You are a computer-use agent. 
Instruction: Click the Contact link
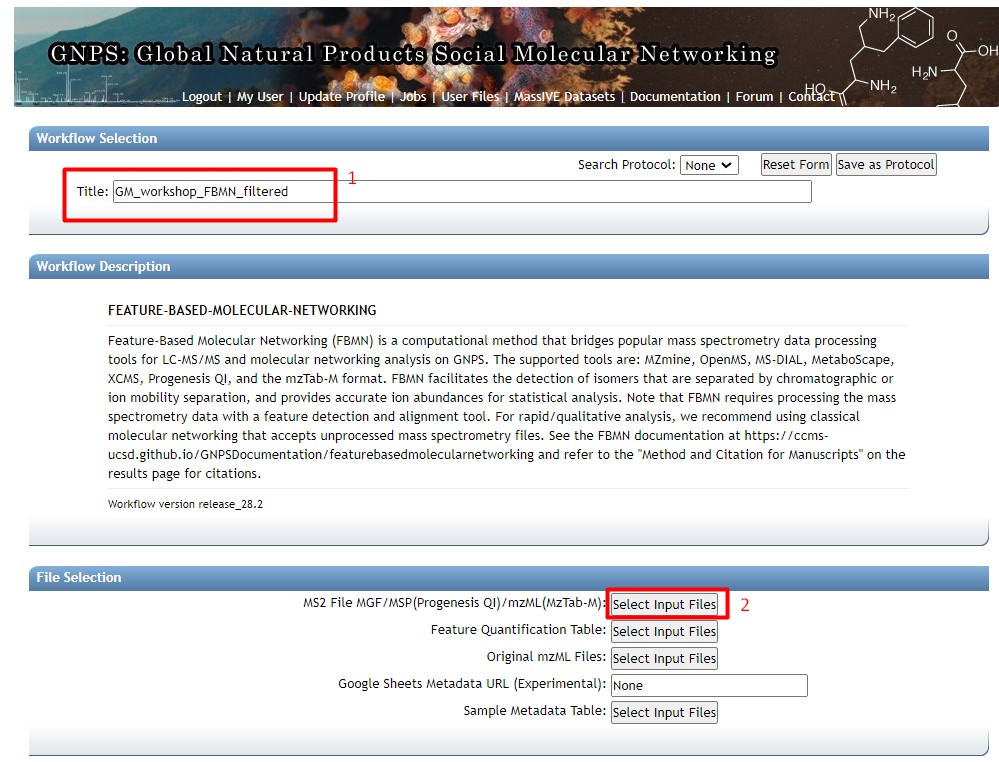pyautogui.click(x=811, y=97)
